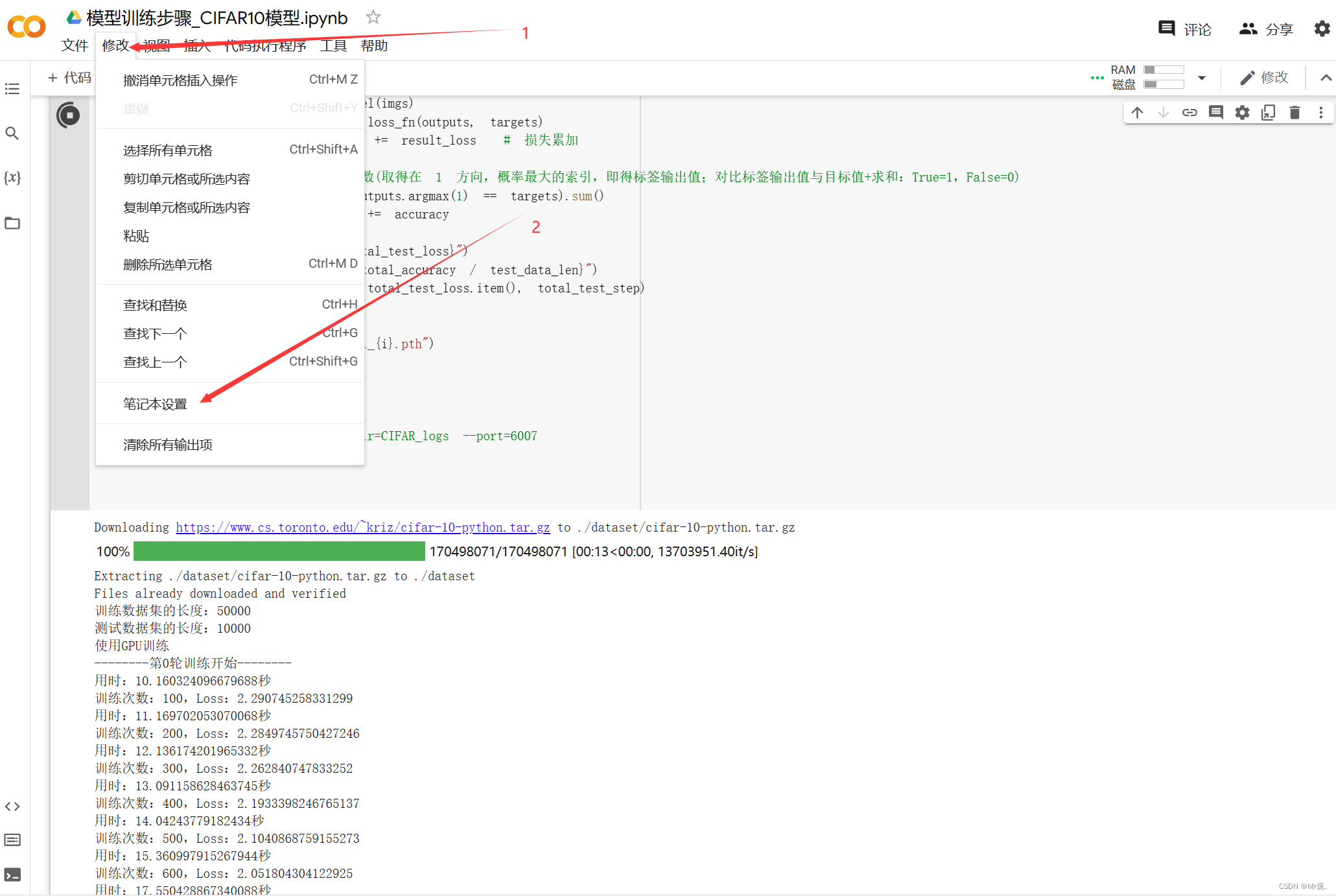Click the 磁盘 disk usage bar
The height and width of the screenshot is (896, 1336).
pos(1164,84)
